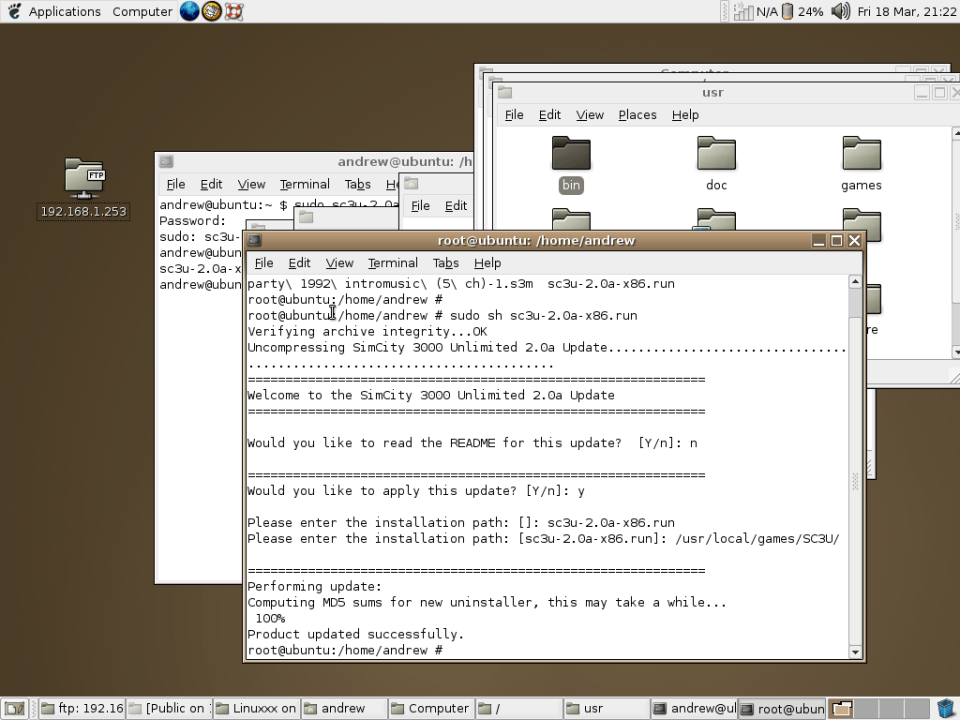Click the volume speaker icon
This screenshot has width=960, height=720.
click(840, 12)
